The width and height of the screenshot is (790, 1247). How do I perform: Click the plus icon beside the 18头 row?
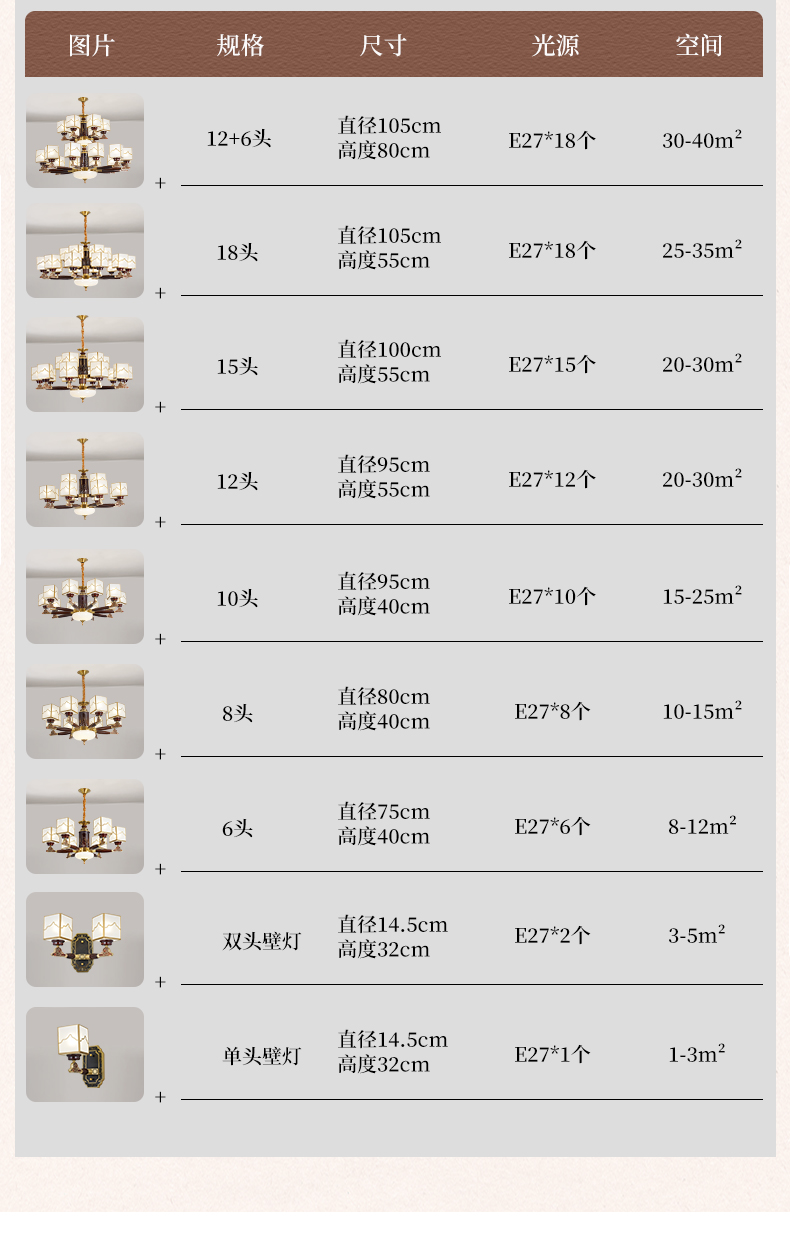tap(160, 294)
